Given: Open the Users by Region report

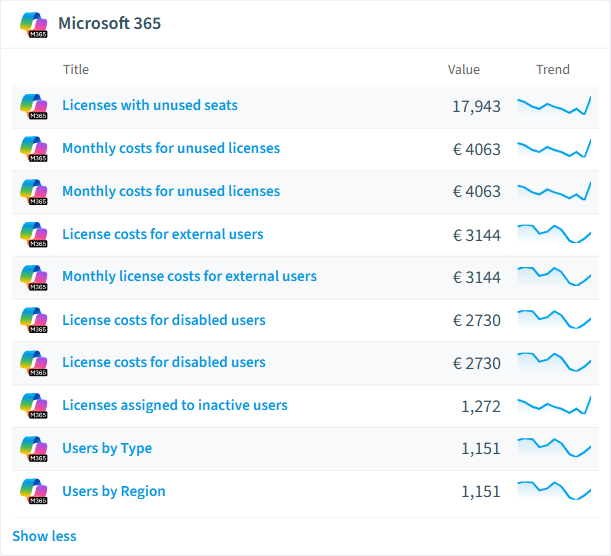Looking at the screenshot, I should 114,491.
